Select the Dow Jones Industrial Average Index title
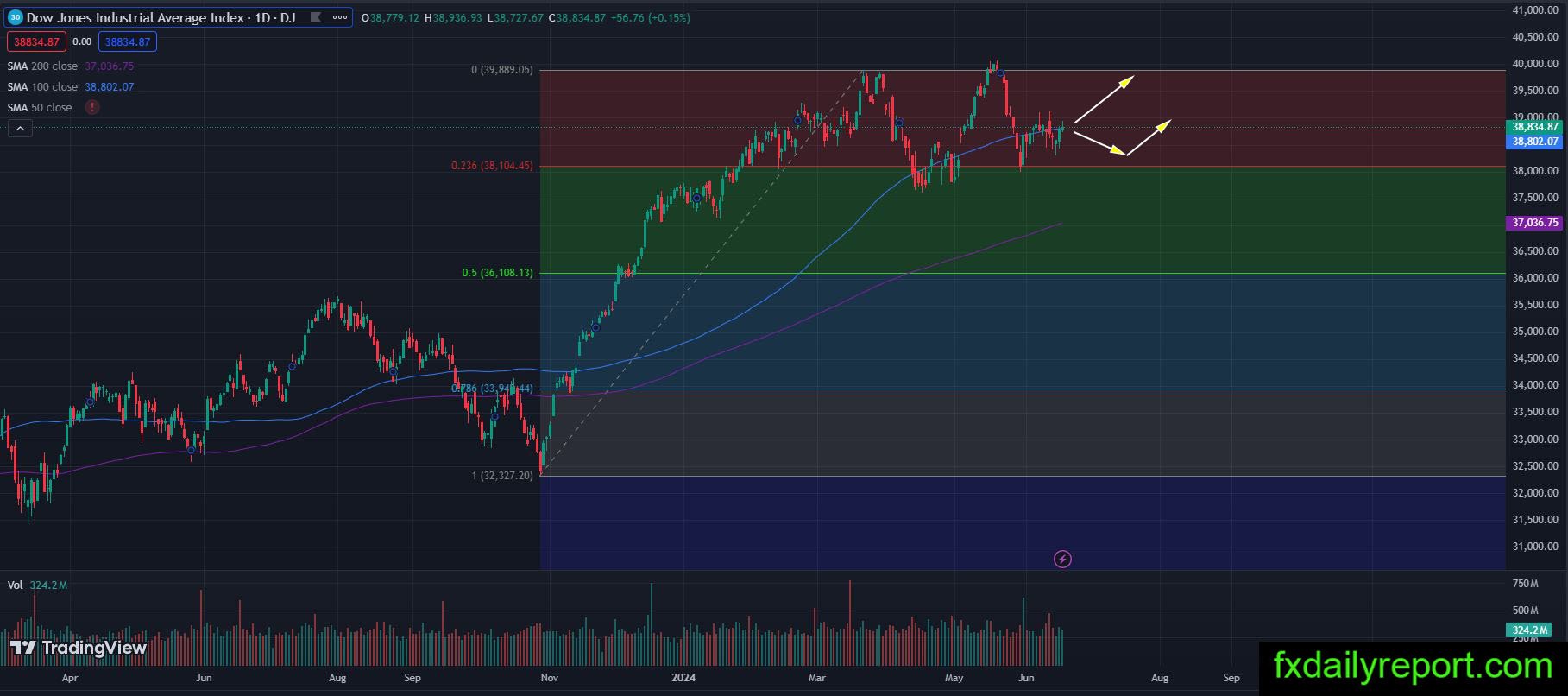 pyautogui.click(x=161, y=17)
